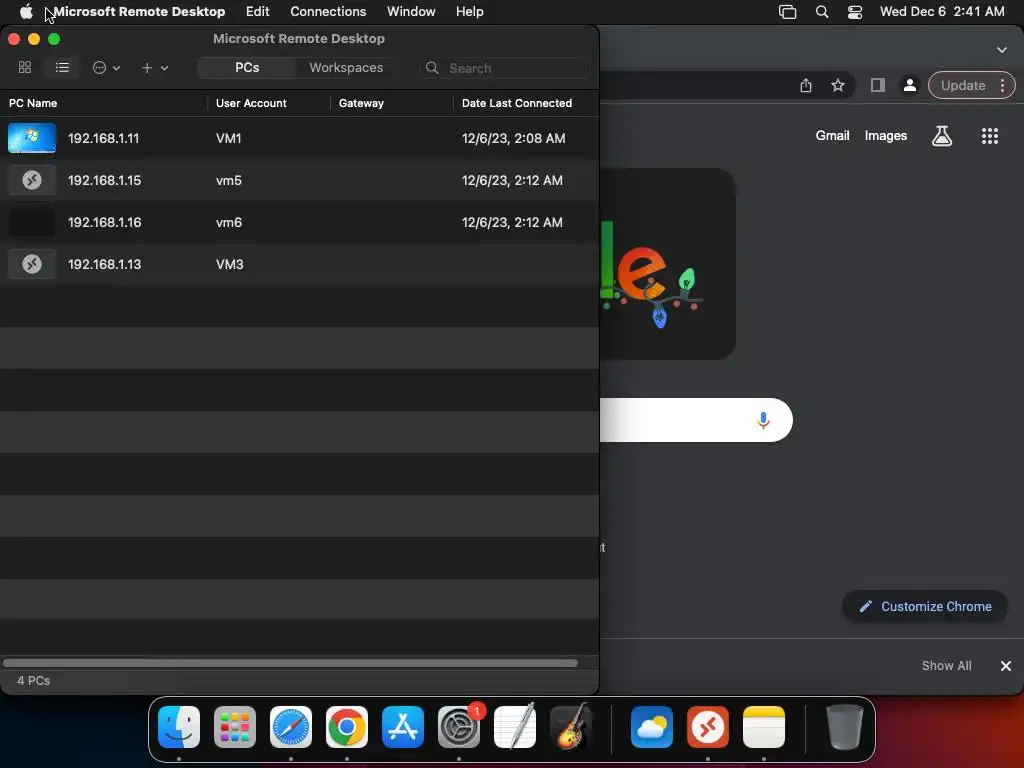Click the VM1 user account cell

[x=229, y=138]
